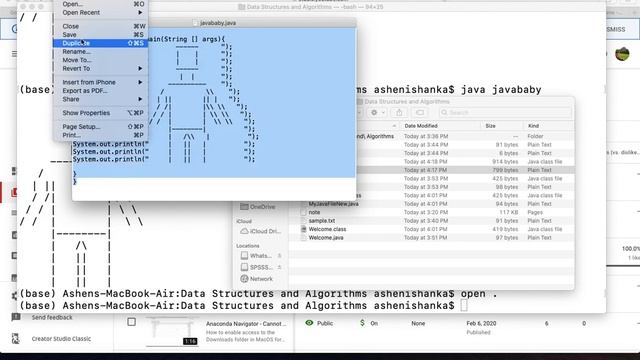Expand the Revert To submenu
The height and width of the screenshot is (360, 640).
click(100, 69)
